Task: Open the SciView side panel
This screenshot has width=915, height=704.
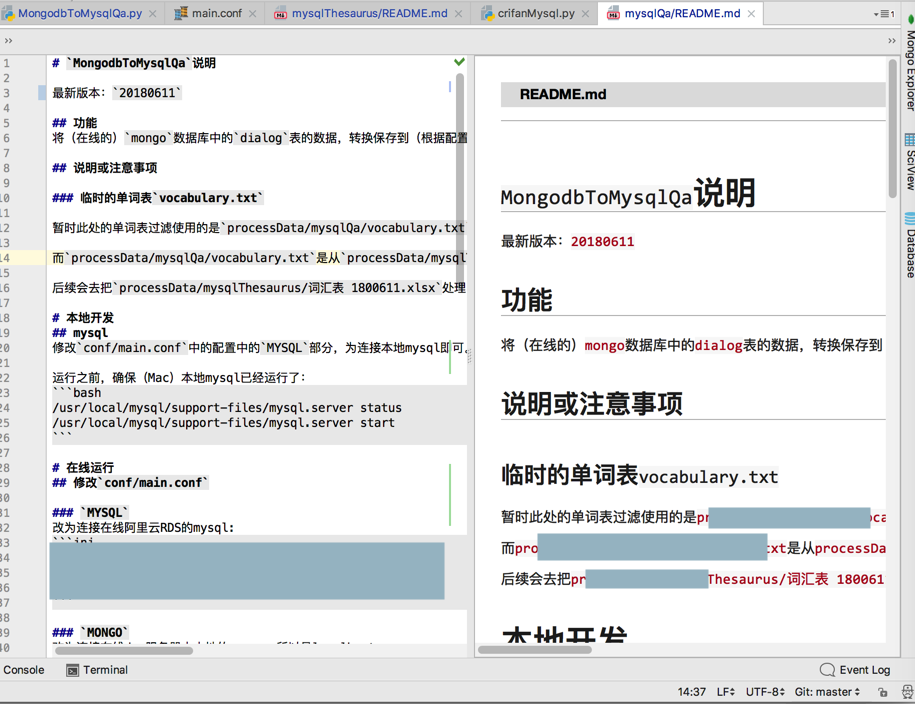Action: tap(909, 162)
